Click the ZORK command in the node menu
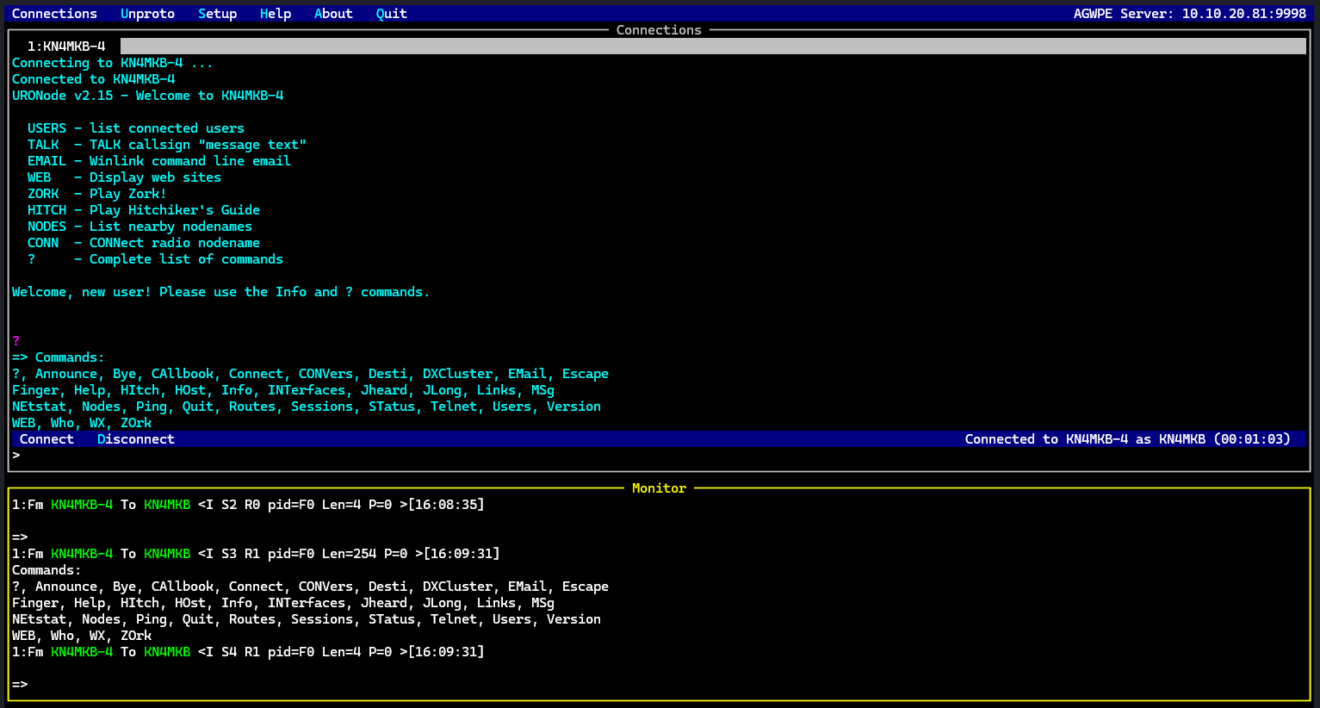1320x708 pixels. 43,193
